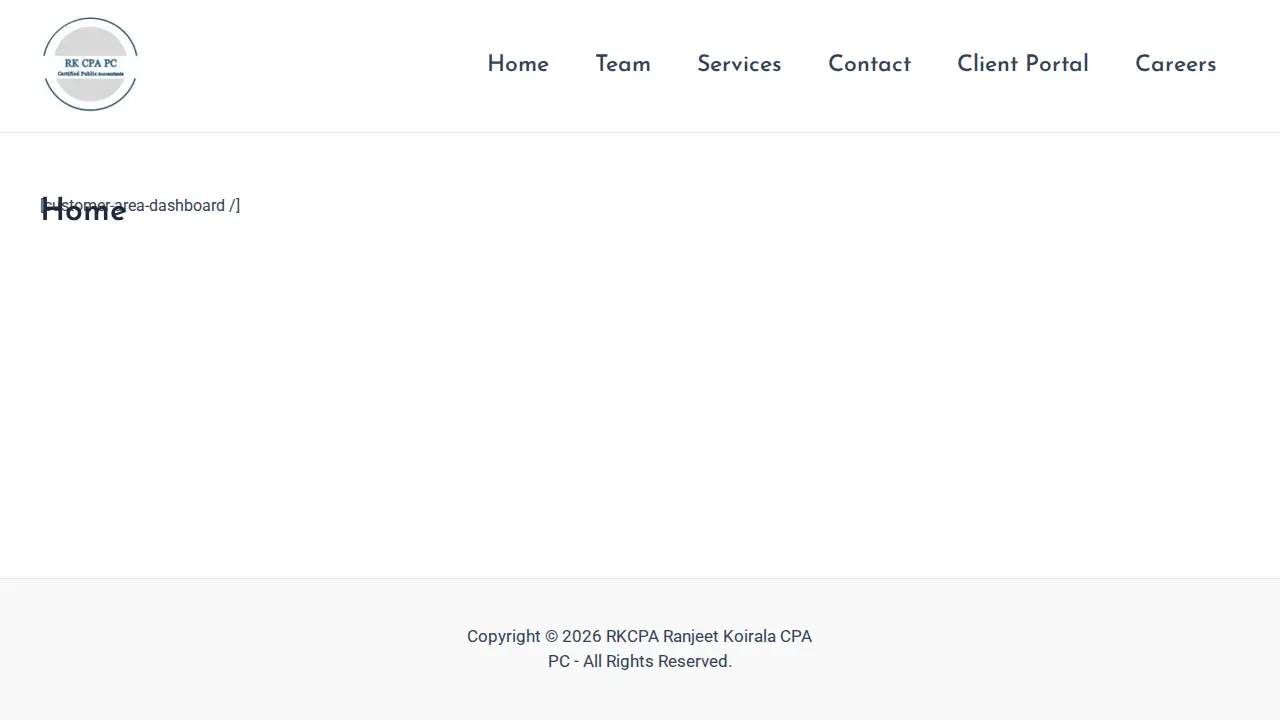Click the copyright notice text in footer
This screenshot has height=720, width=1280.
[640, 648]
